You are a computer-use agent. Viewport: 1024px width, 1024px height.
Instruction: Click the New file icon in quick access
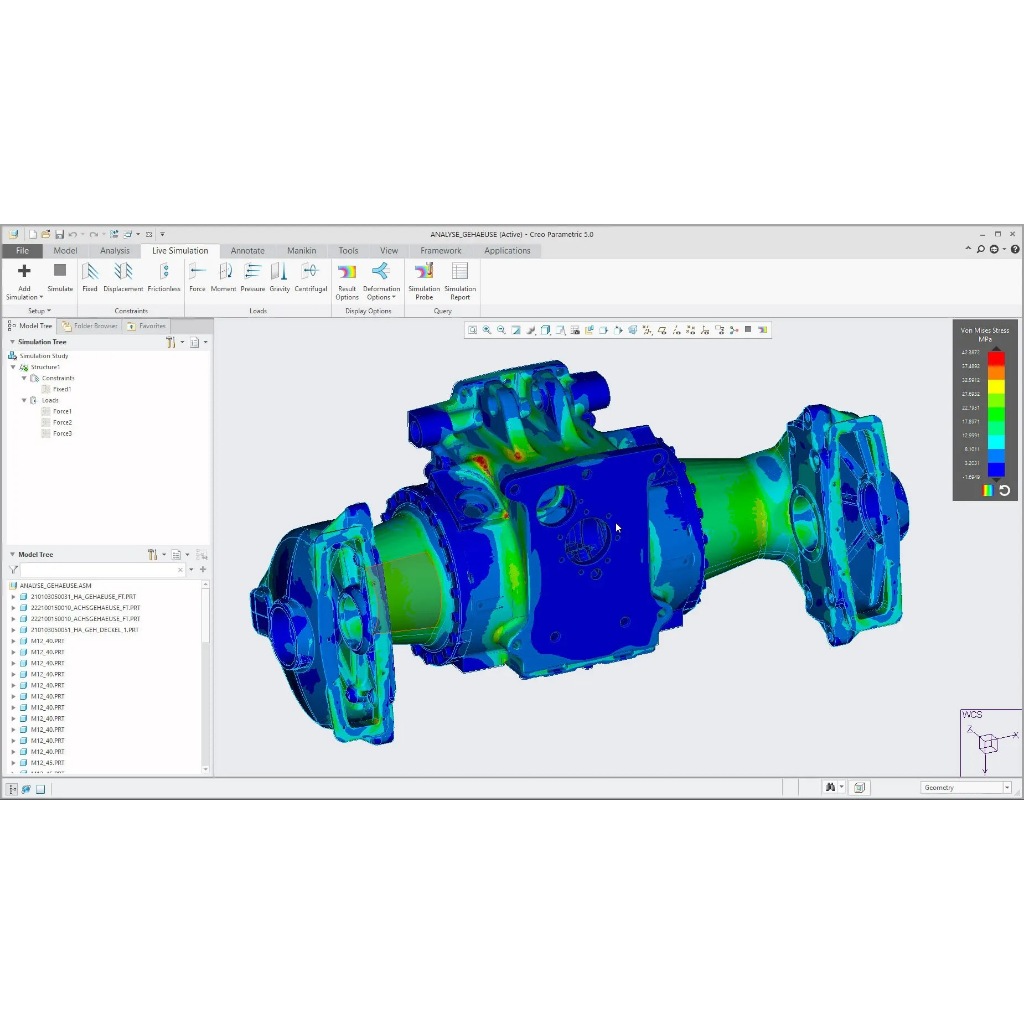[x=33, y=234]
